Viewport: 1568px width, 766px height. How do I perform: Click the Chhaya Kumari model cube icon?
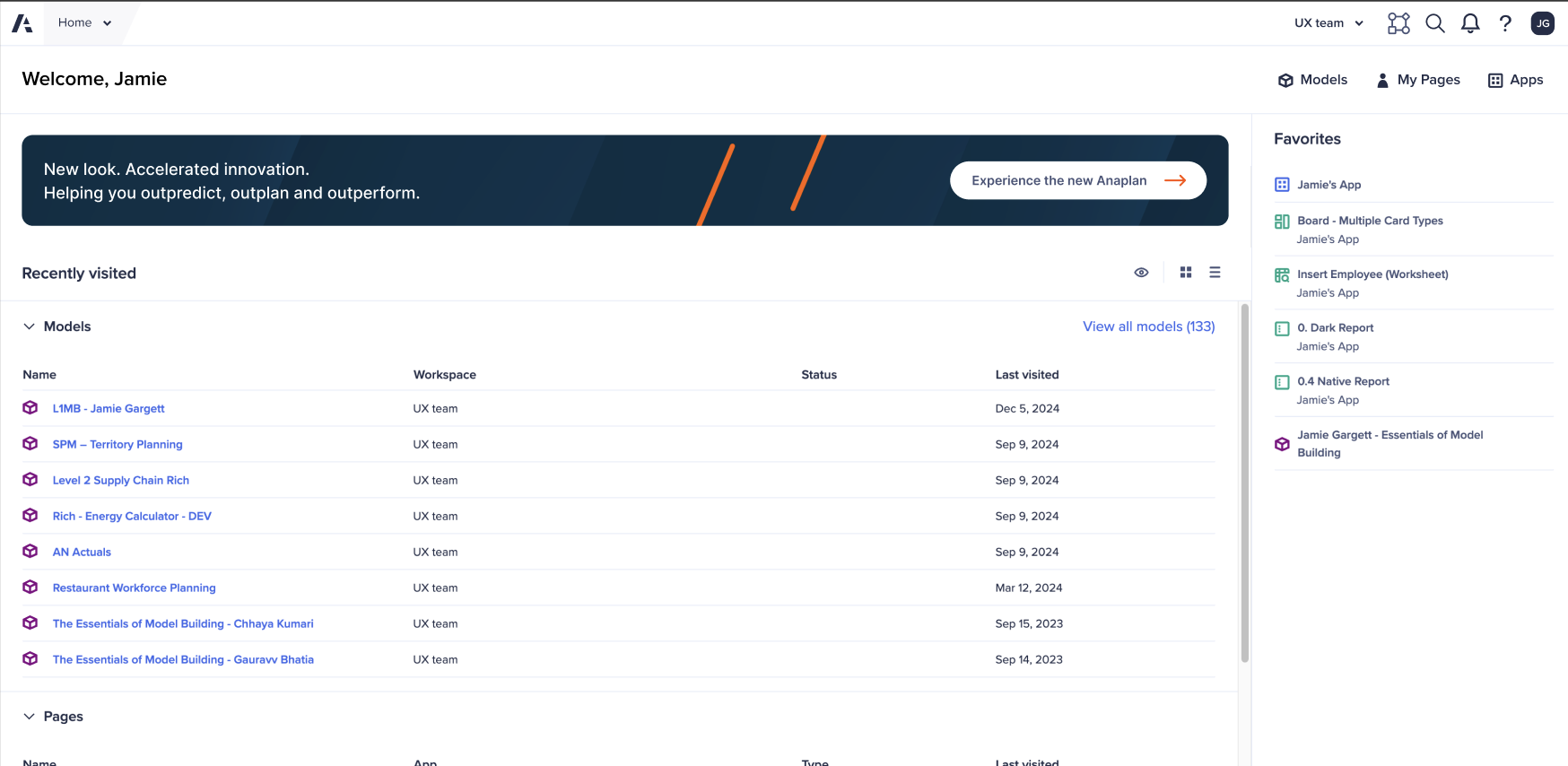tap(30, 623)
